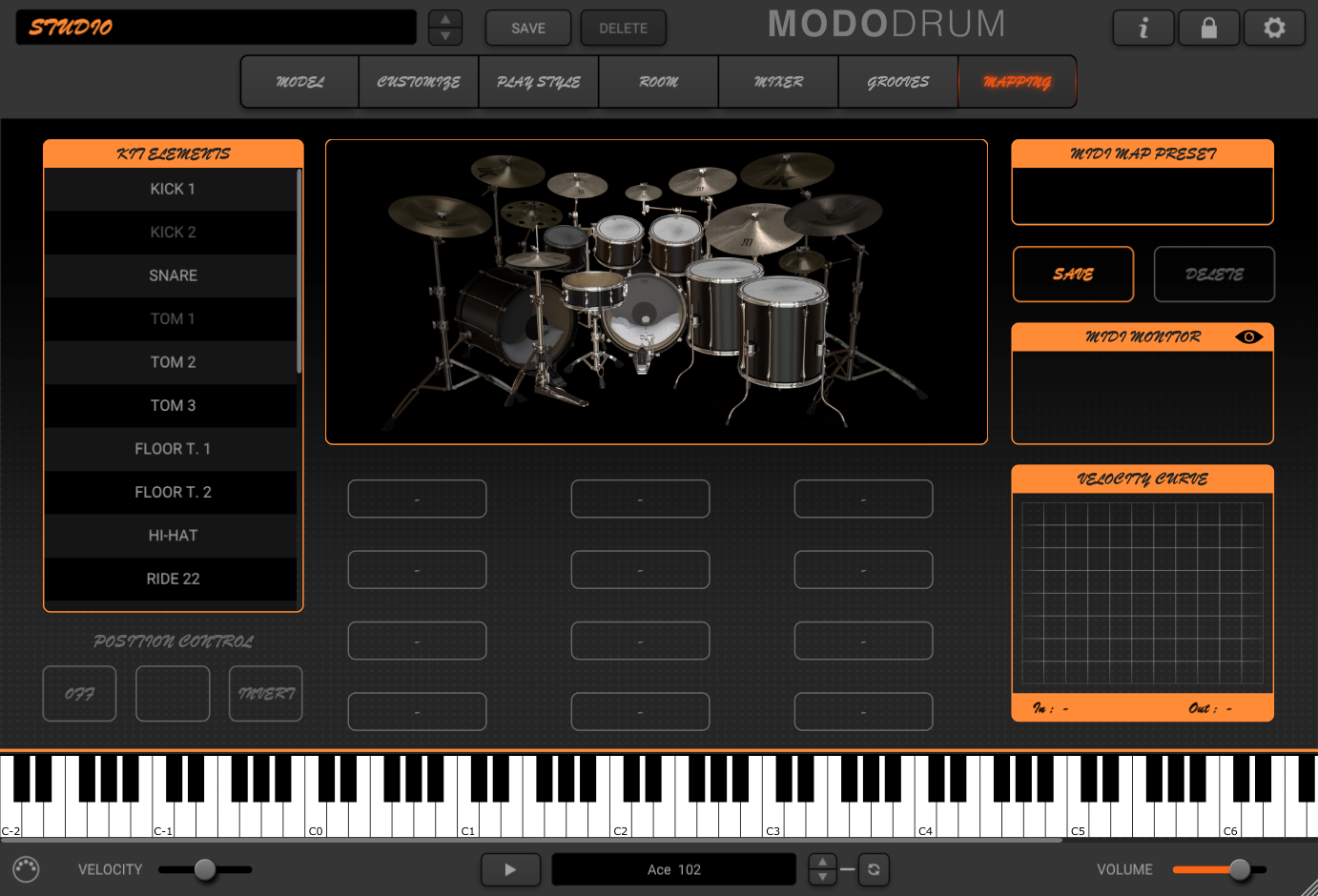The height and width of the screenshot is (896, 1318).
Task: Click the lock icon button
Action: click(1208, 28)
